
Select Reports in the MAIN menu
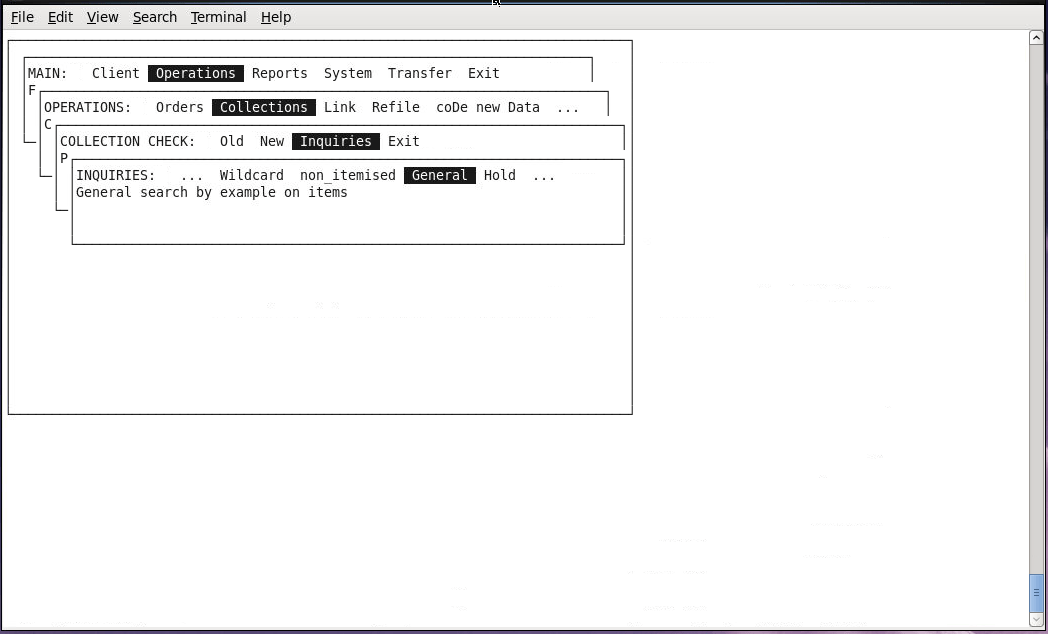click(x=279, y=73)
